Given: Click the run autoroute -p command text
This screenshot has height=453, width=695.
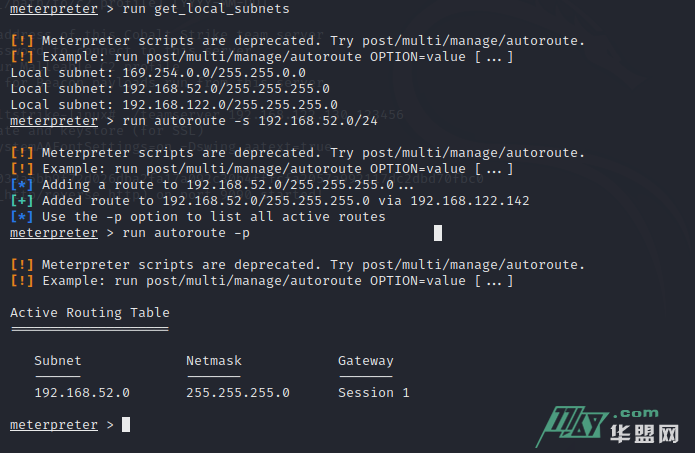Looking at the screenshot, I should pyautogui.click(x=186, y=233).
